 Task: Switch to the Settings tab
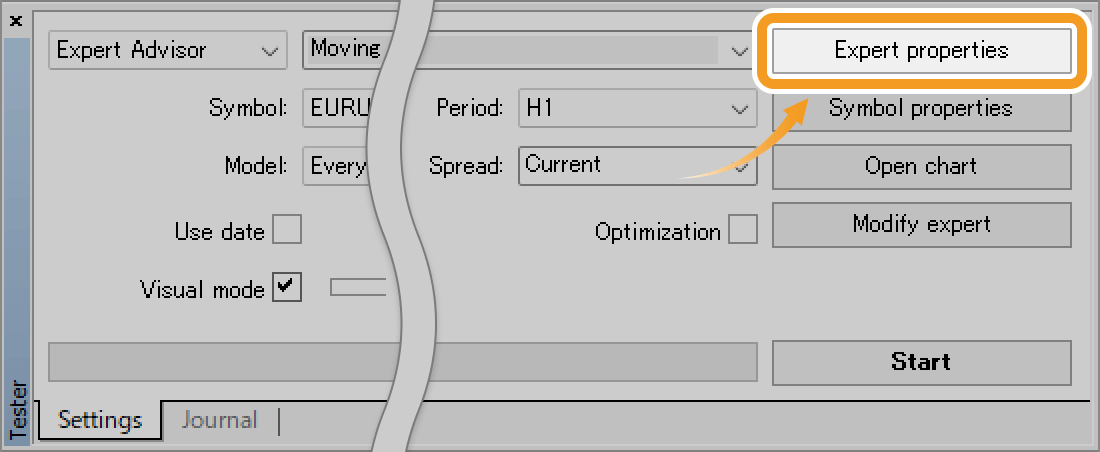point(100,420)
